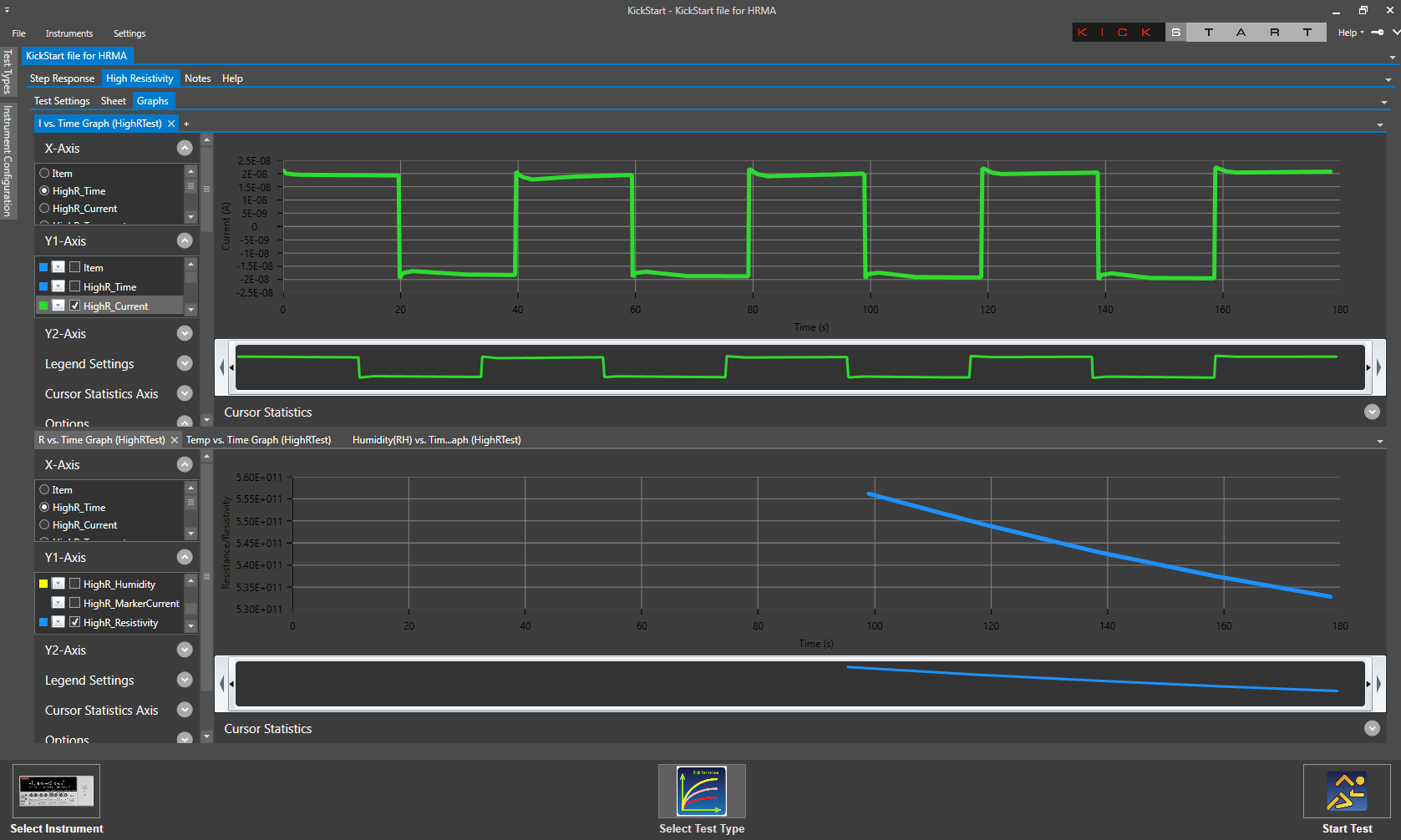
Task: Switch to the Step Response tab
Action: click(x=62, y=78)
